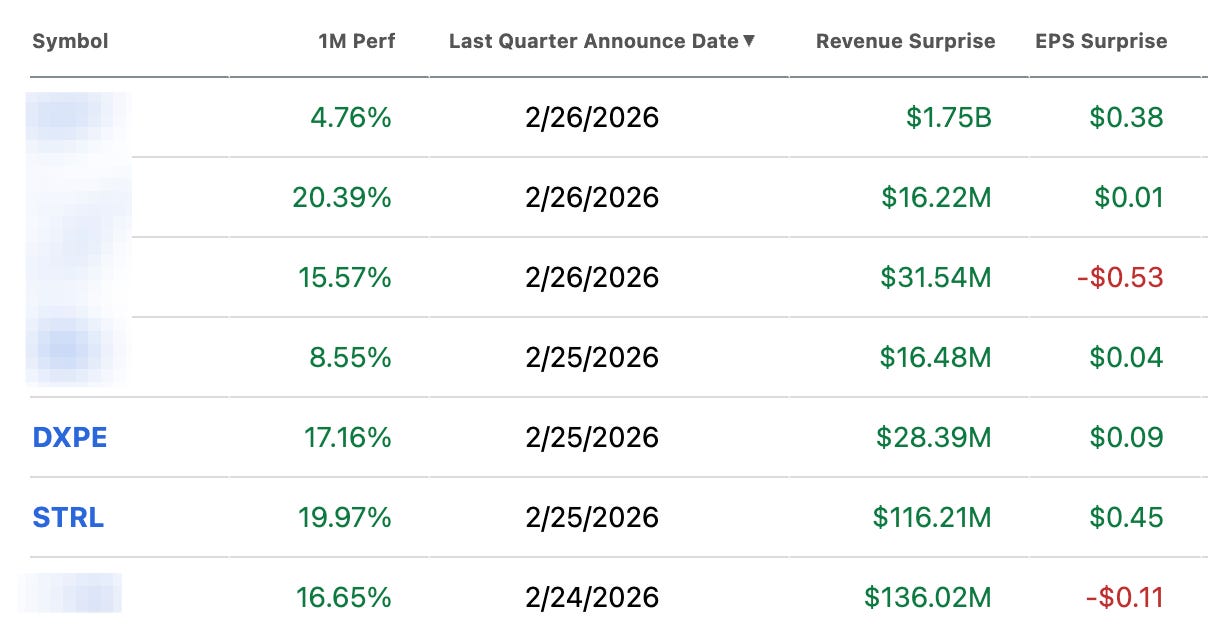The width and height of the screenshot is (1208, 624).
Task: Sort the table by the Symbol column
Action: tap(70, 41)
